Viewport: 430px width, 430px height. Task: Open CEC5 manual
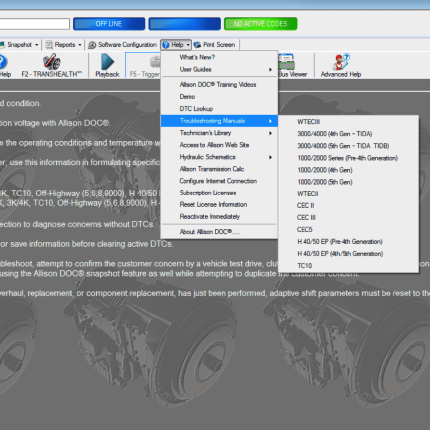[x=348, y=229]
